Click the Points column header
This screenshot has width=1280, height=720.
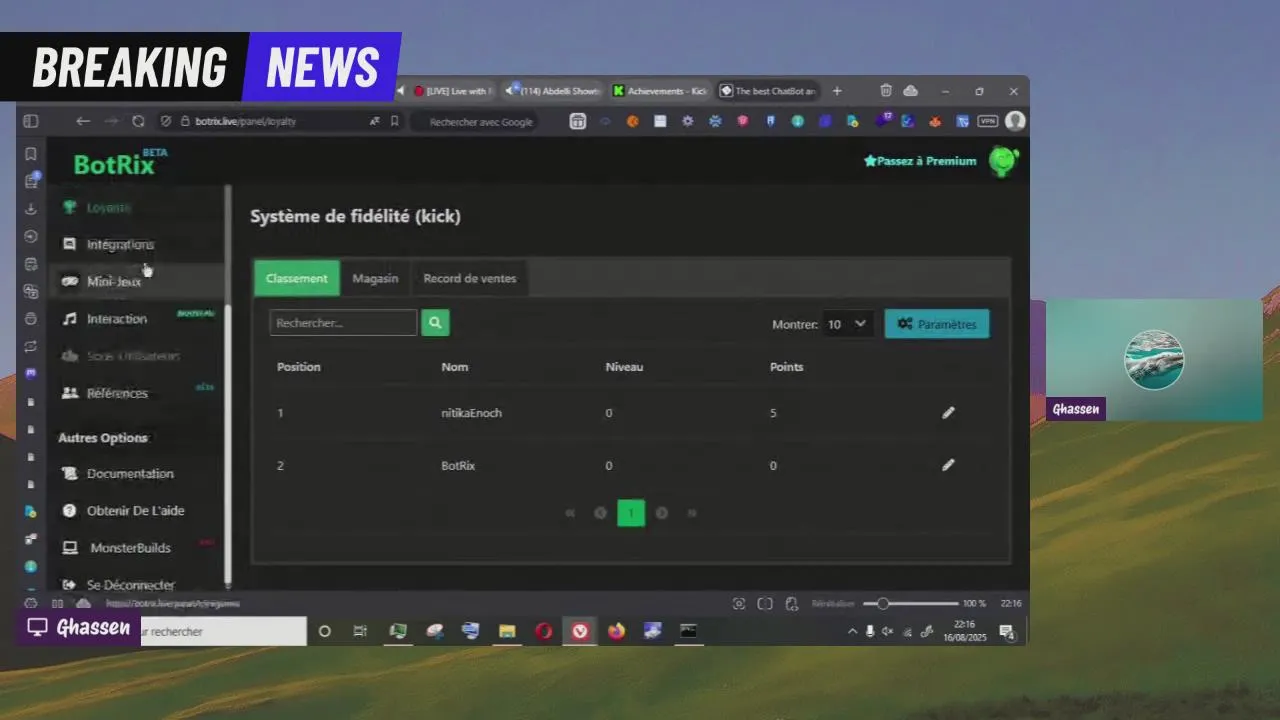tap(786, 367)
